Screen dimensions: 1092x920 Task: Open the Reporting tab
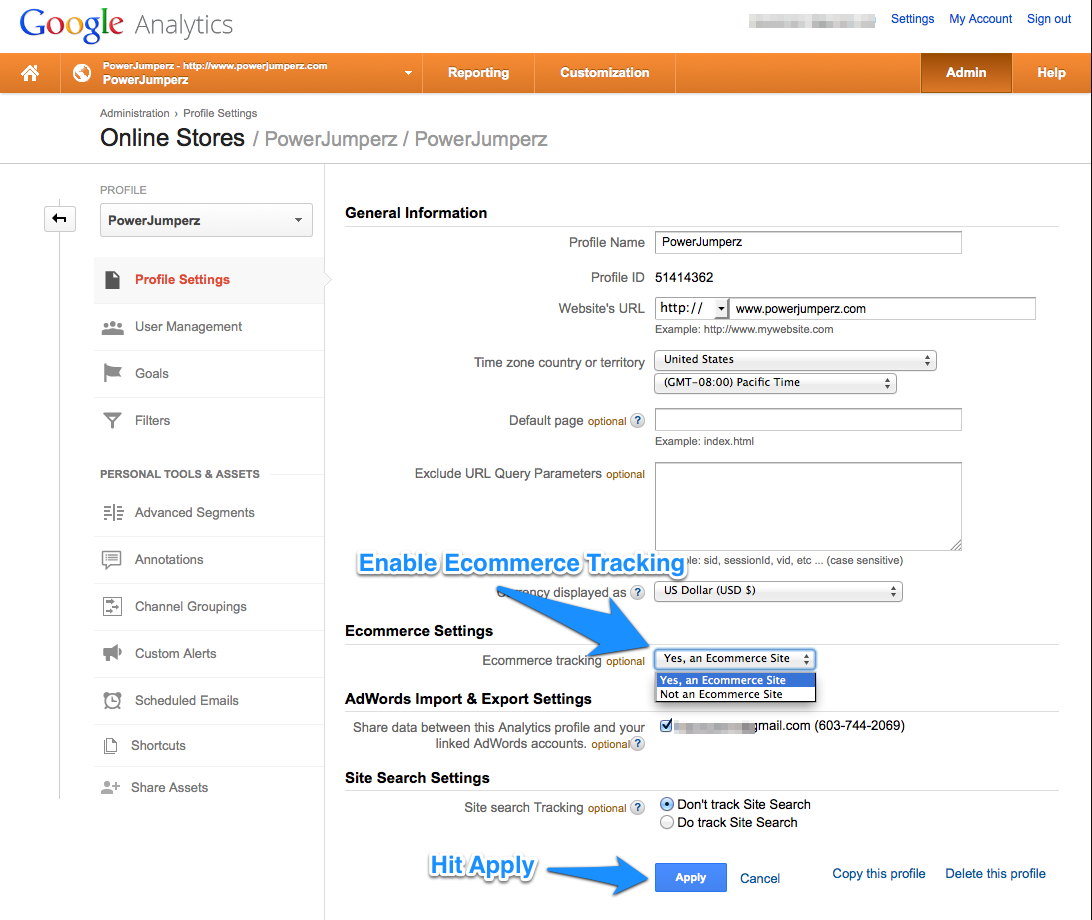[478, 73]
